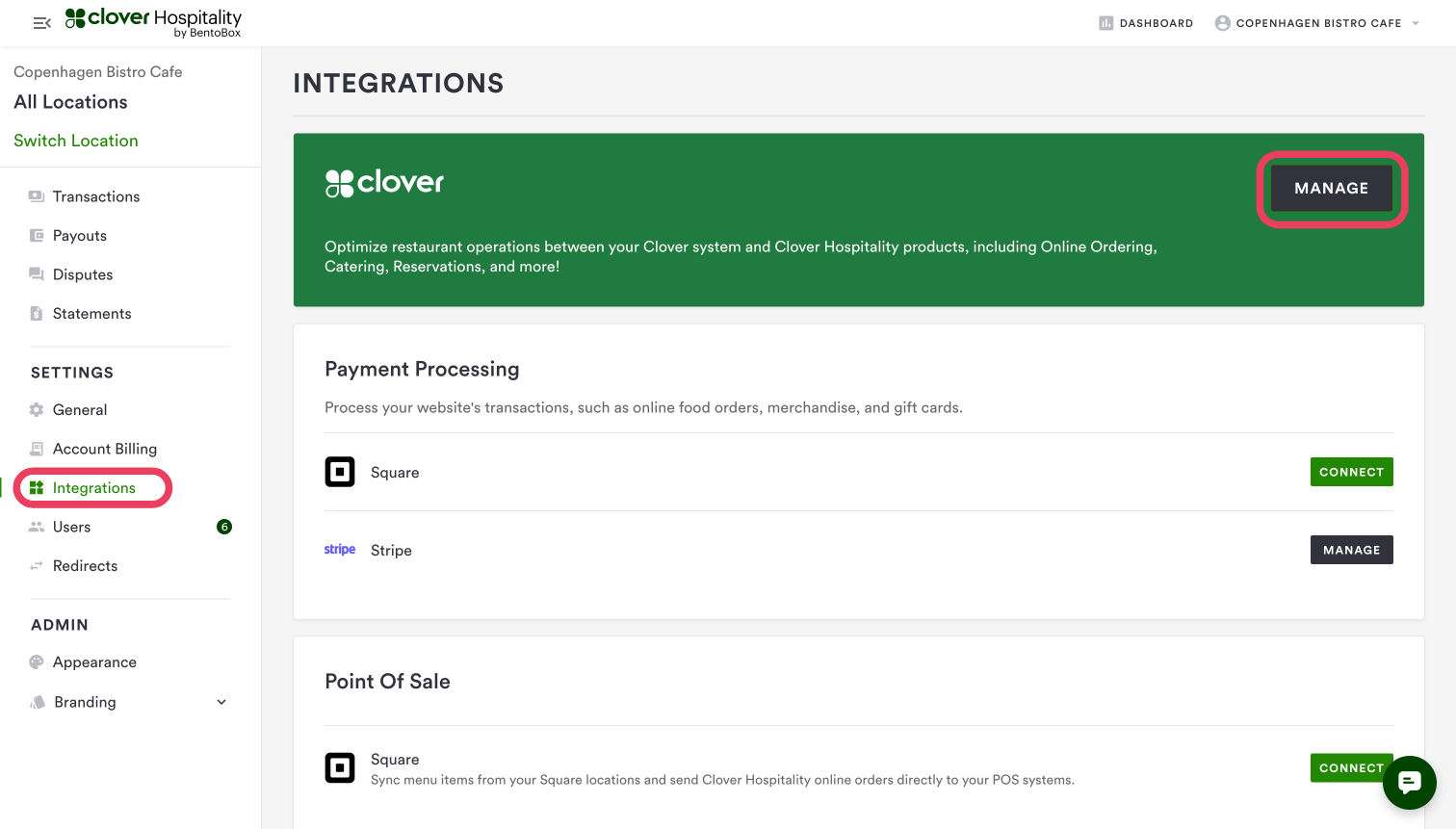Collapse the sidebar with the hamburger icon
Viewport: 1456px width, 829px height.
point(41,23)
